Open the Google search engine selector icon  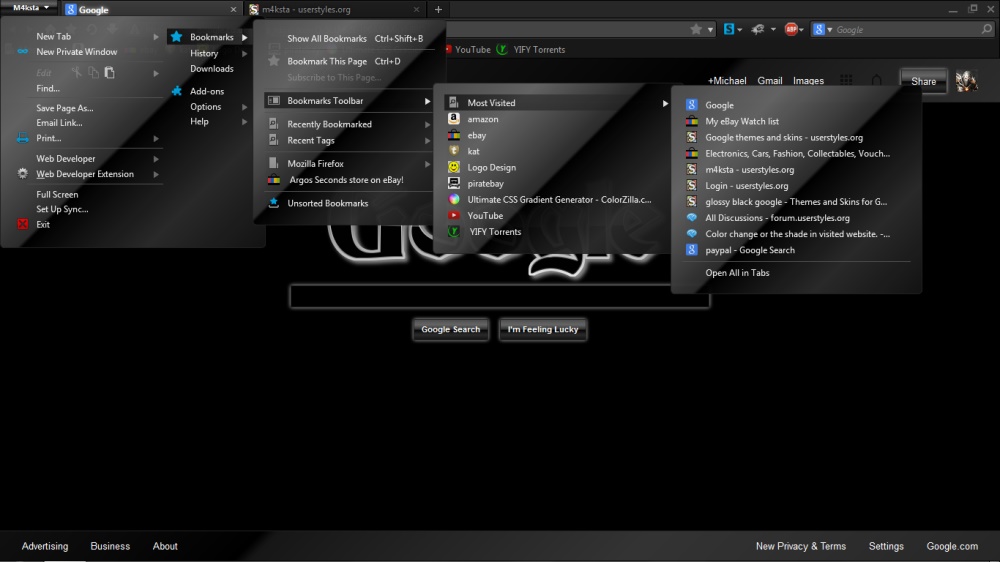(x=819, y=29)
